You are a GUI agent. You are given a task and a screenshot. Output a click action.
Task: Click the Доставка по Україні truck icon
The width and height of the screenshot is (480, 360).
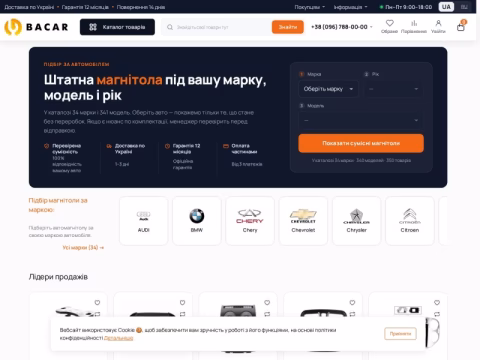[x=109, y=146]
